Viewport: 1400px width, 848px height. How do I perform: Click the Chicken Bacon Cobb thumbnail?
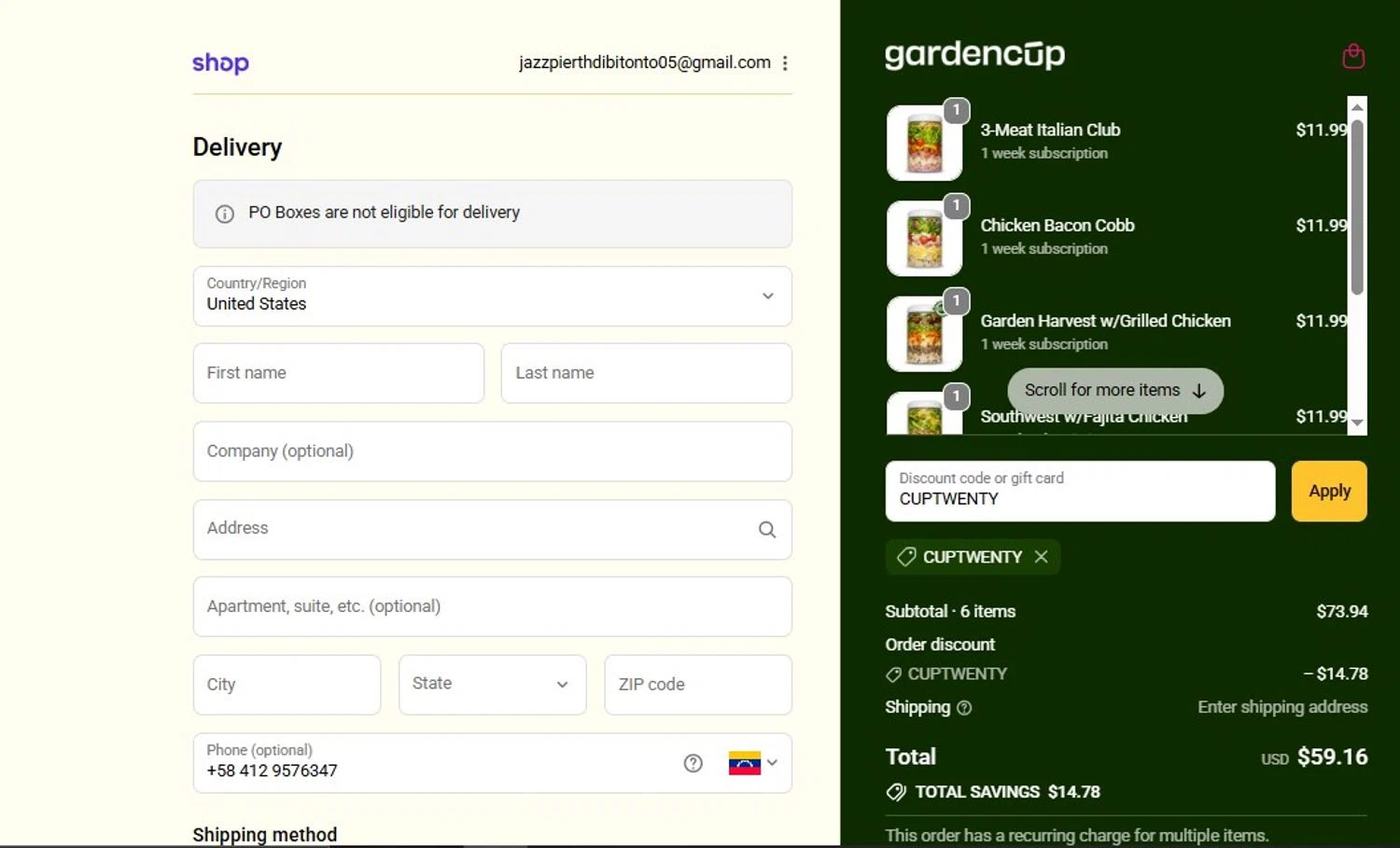click(x=925, y=239)
